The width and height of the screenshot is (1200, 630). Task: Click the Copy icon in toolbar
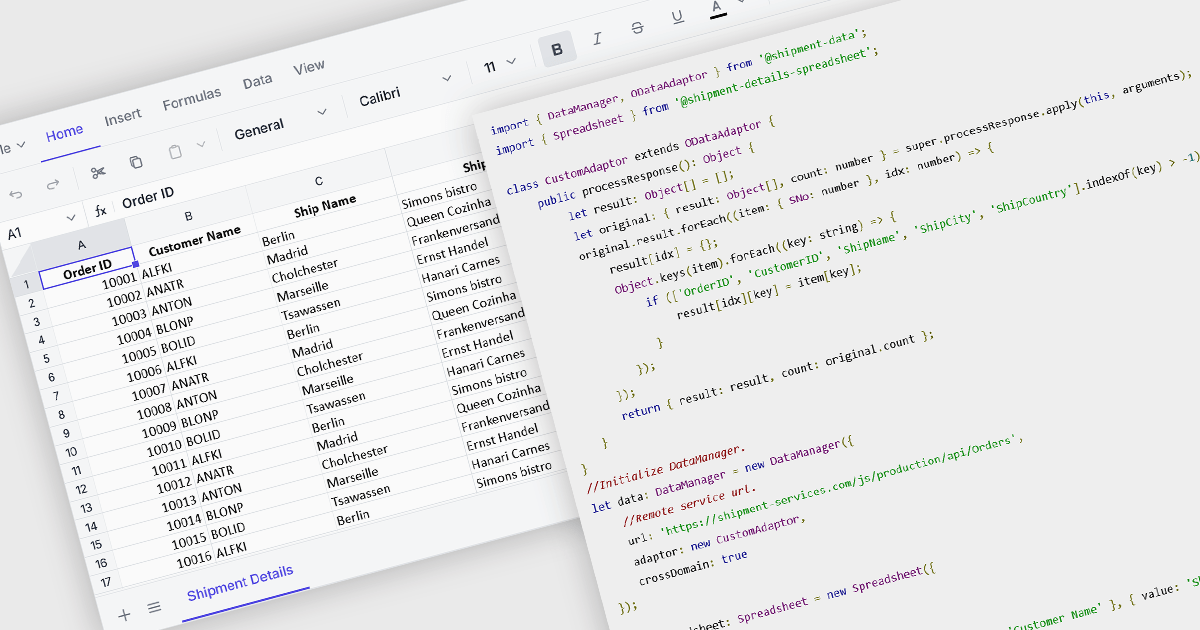pos(136,162)
